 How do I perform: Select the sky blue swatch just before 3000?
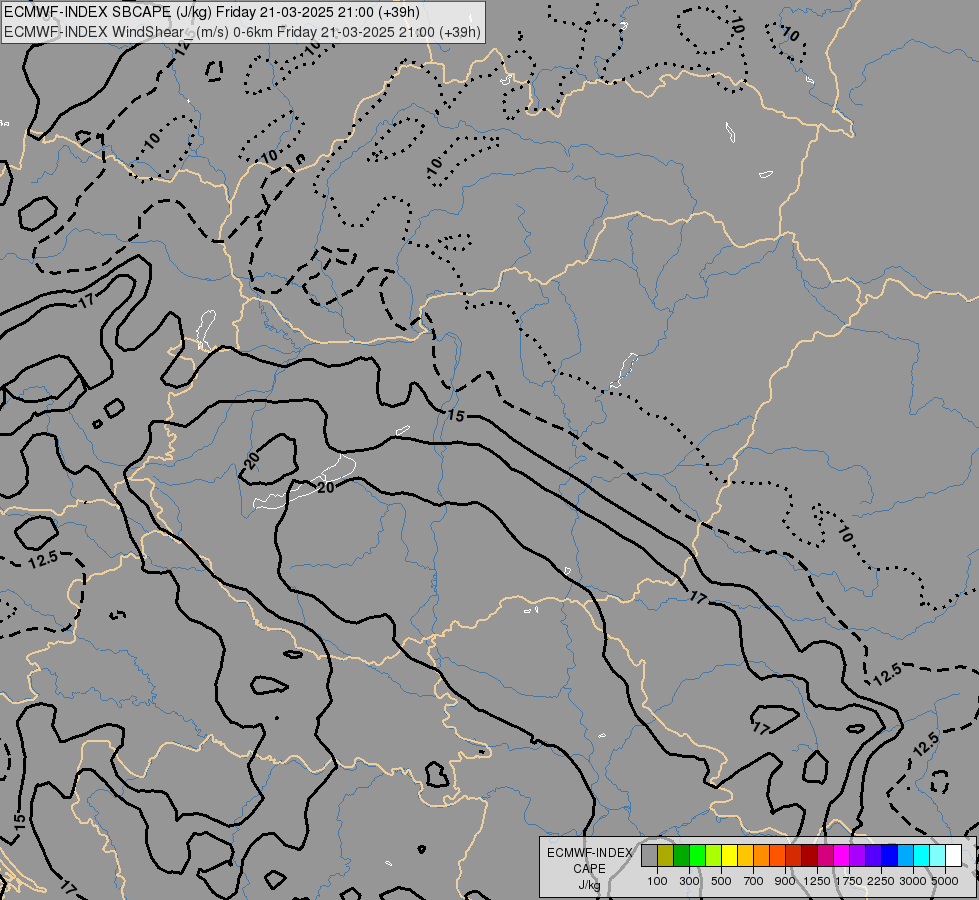[x=906, y=855]
